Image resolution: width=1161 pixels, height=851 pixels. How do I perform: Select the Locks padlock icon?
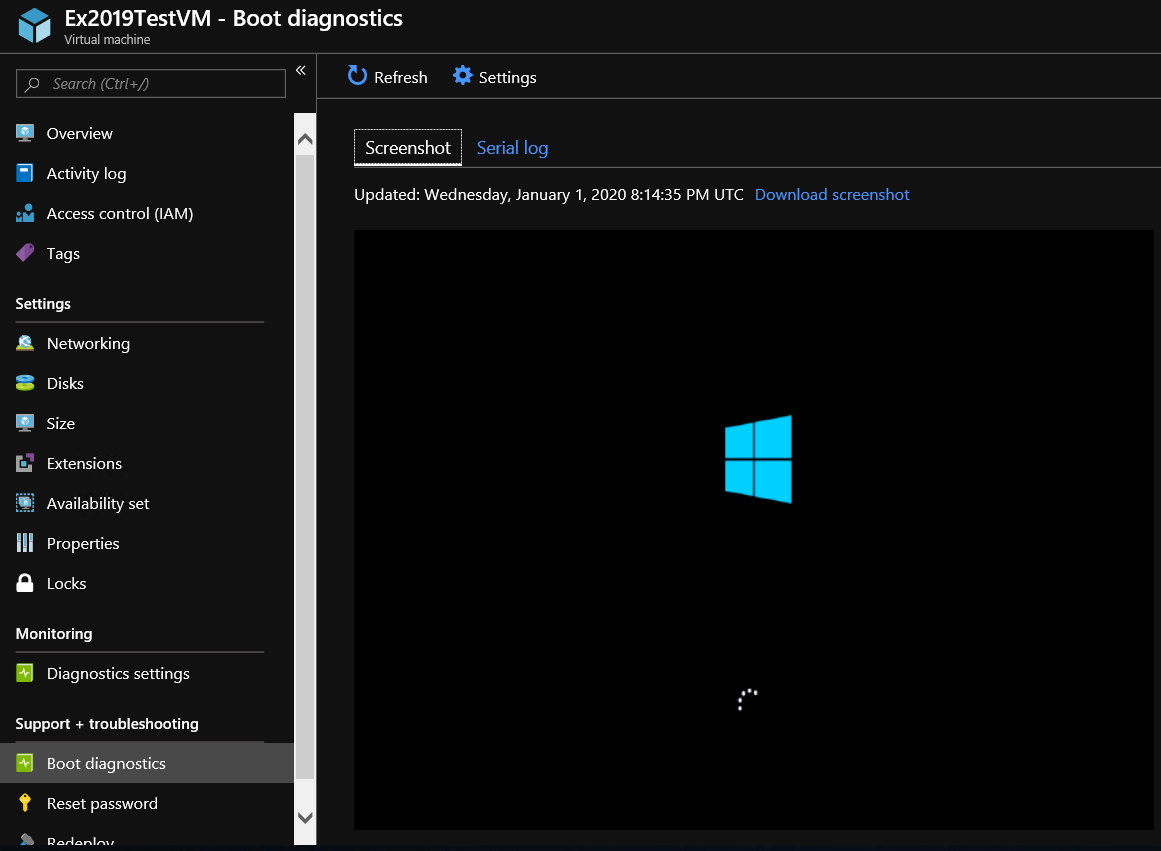26,583
